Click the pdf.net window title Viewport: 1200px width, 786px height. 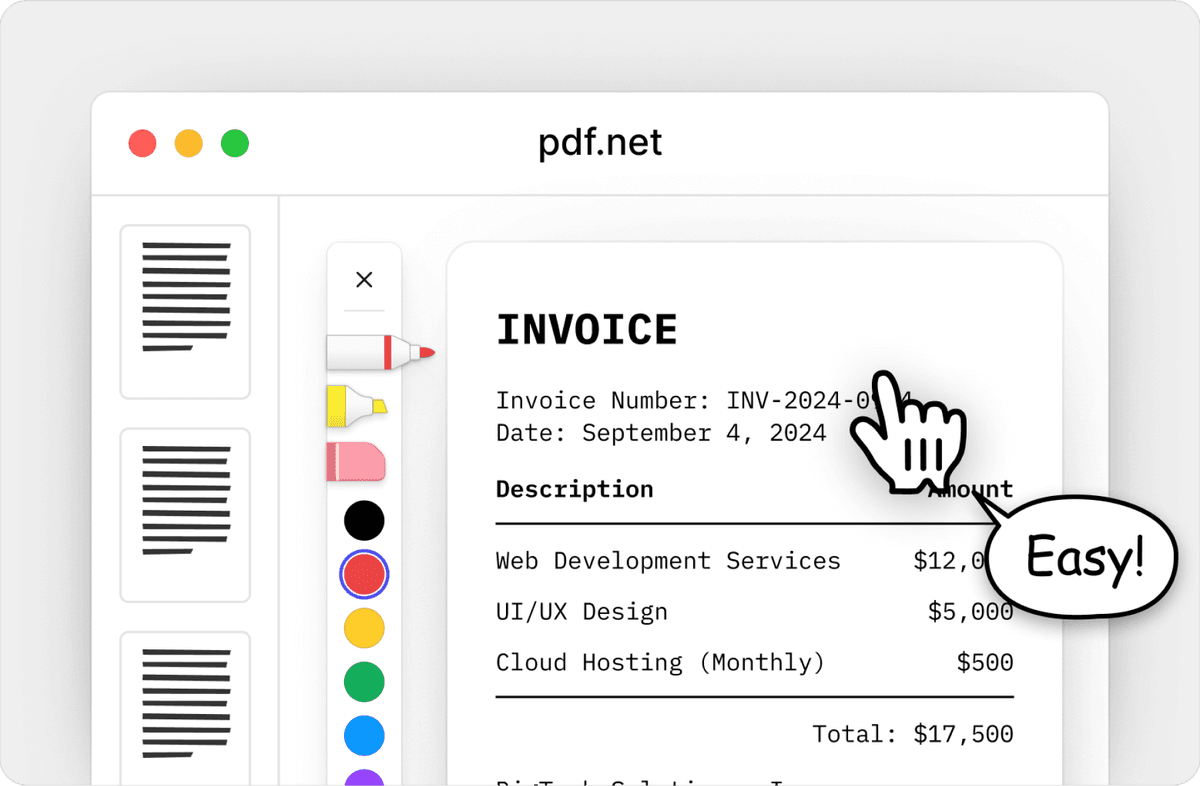coord(600,143)
